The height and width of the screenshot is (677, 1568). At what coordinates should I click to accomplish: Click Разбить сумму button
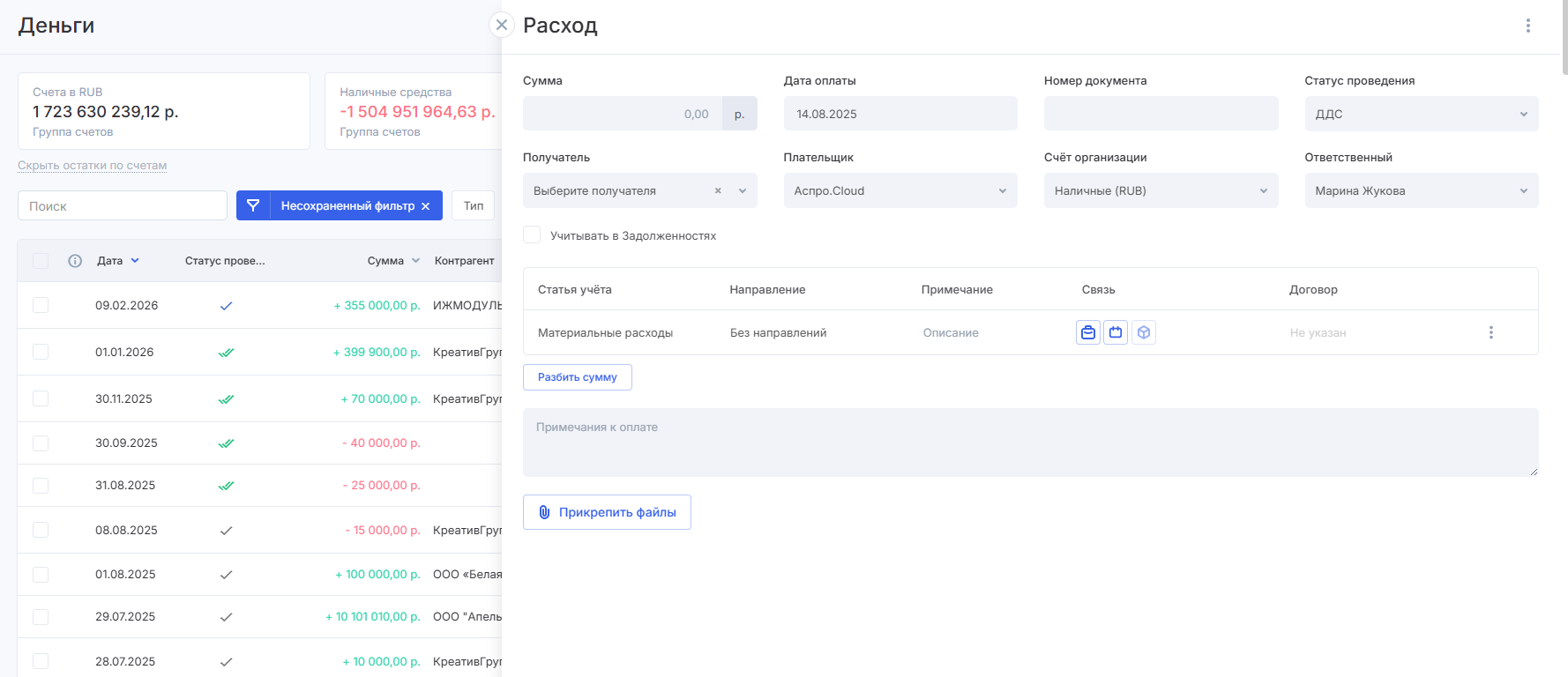[578, 377]
